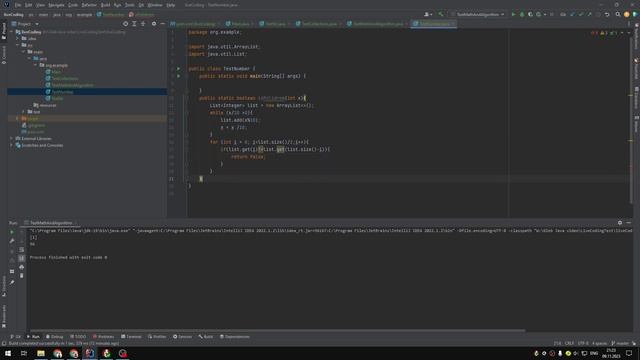
Task: Switch to the Main.java editor tab
Action: [x=240, y=24]
